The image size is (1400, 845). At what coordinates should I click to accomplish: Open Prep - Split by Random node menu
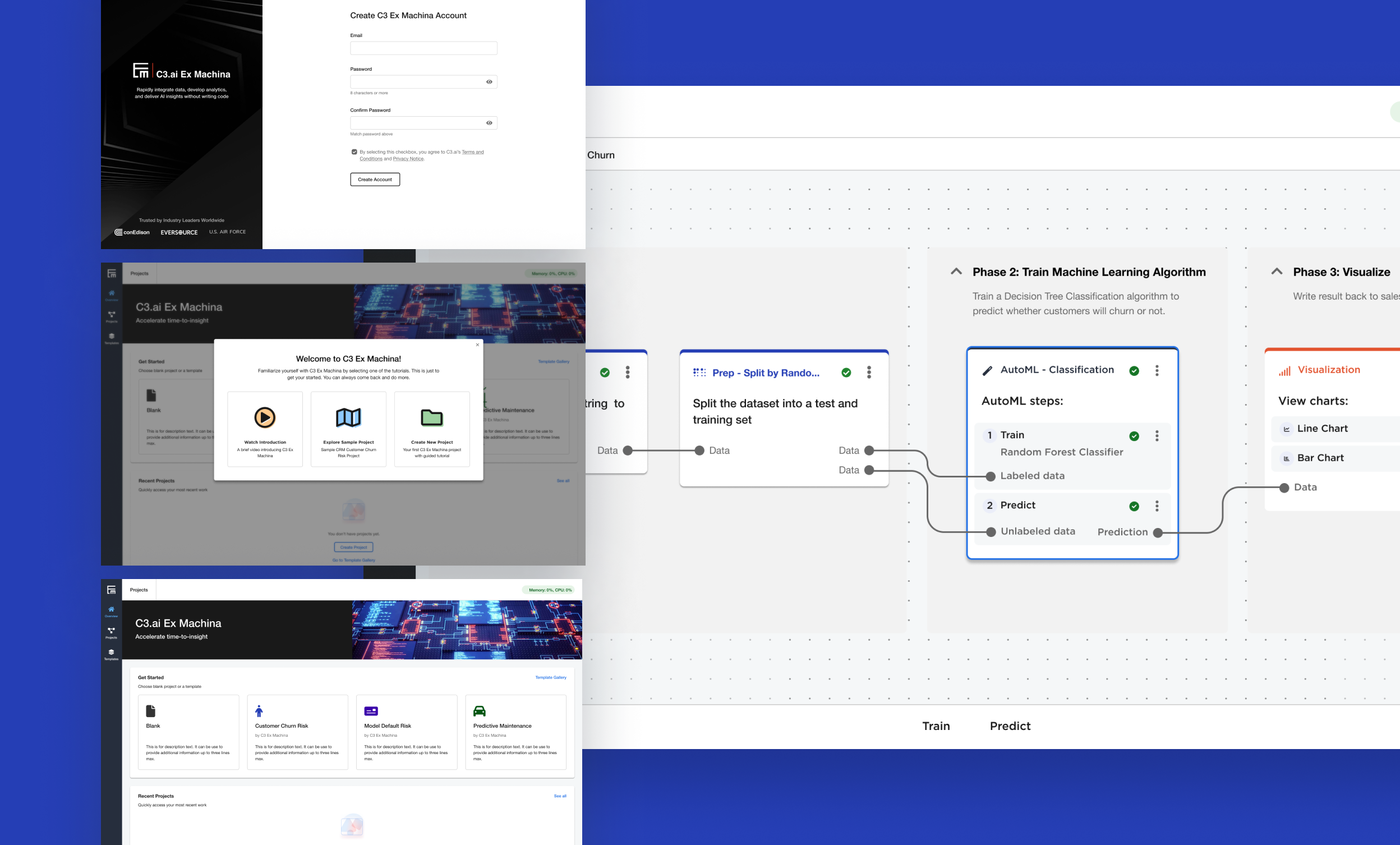869,372
